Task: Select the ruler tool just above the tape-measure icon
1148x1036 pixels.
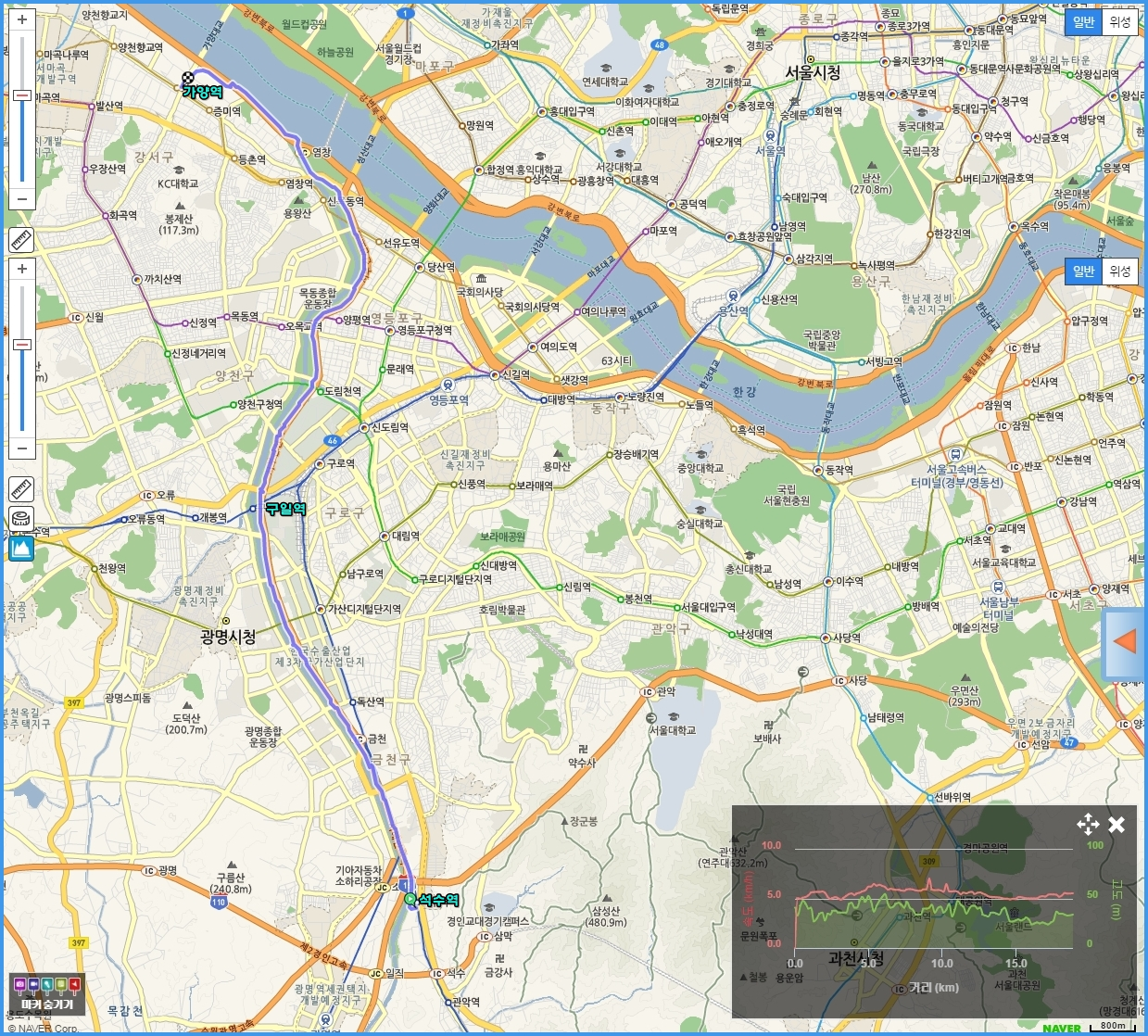Action: [x=22, y=488]
